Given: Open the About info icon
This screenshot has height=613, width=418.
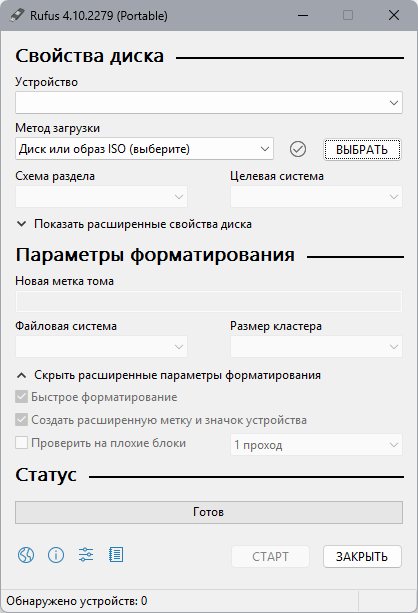Looking at the screenshot, I should (x=56, y=555).
